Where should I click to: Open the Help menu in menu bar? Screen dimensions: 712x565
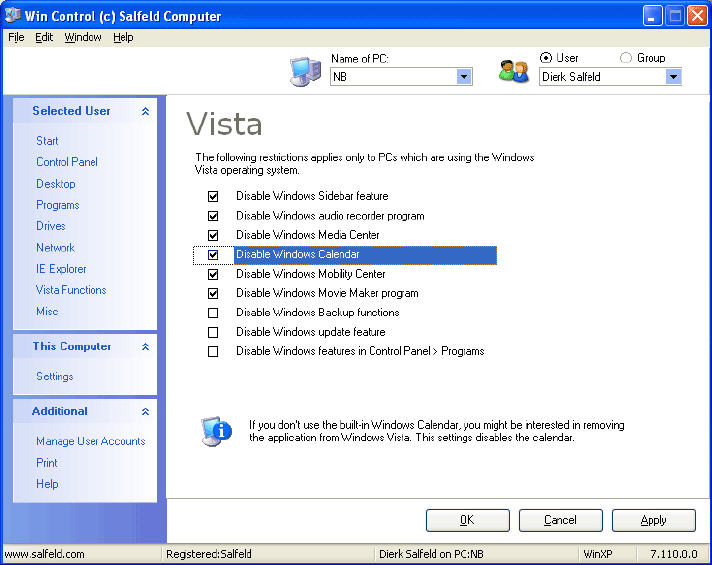tap(123, 37)
